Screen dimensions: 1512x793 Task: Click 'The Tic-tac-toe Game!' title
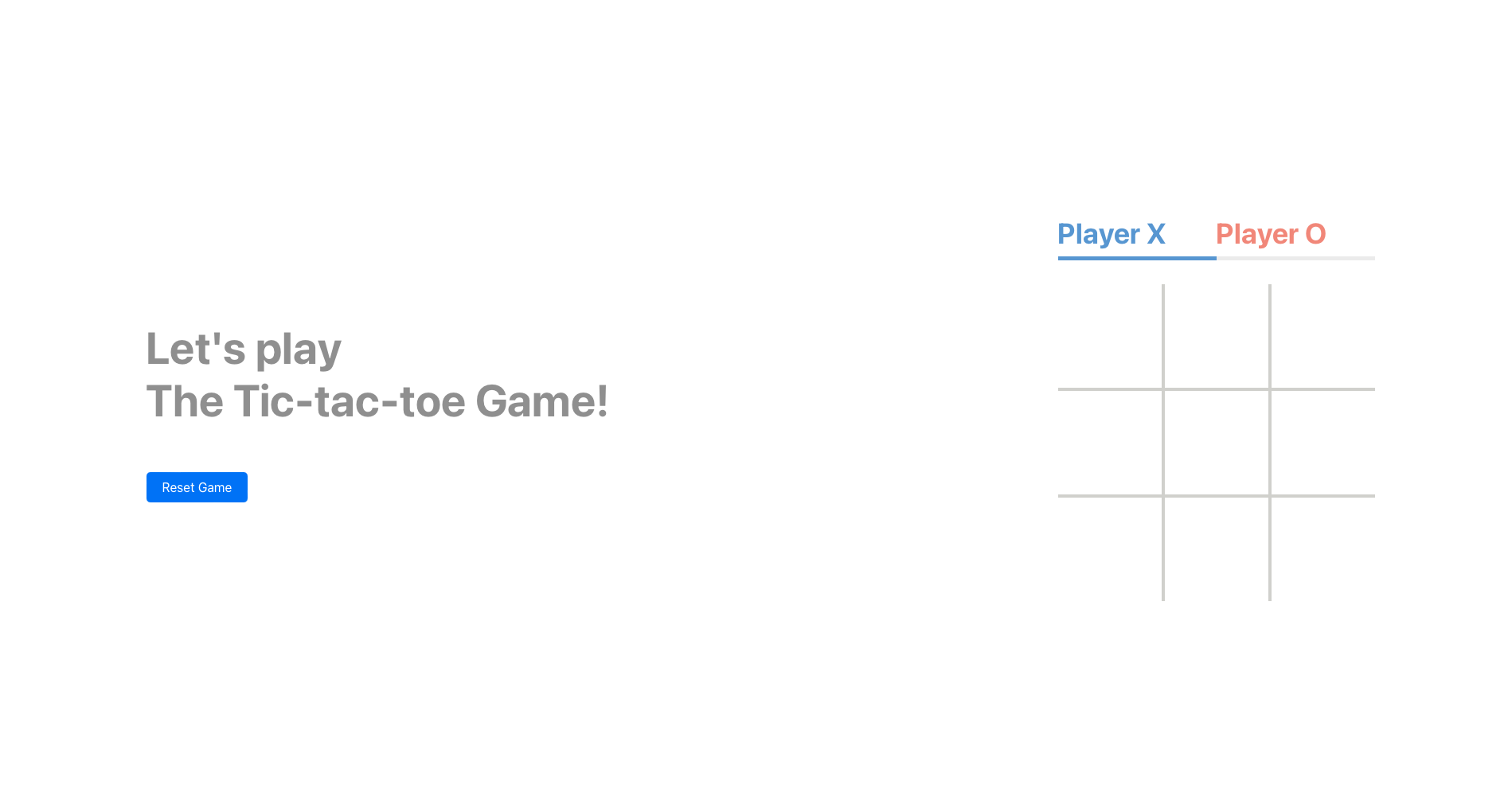[x=377, y=402]
